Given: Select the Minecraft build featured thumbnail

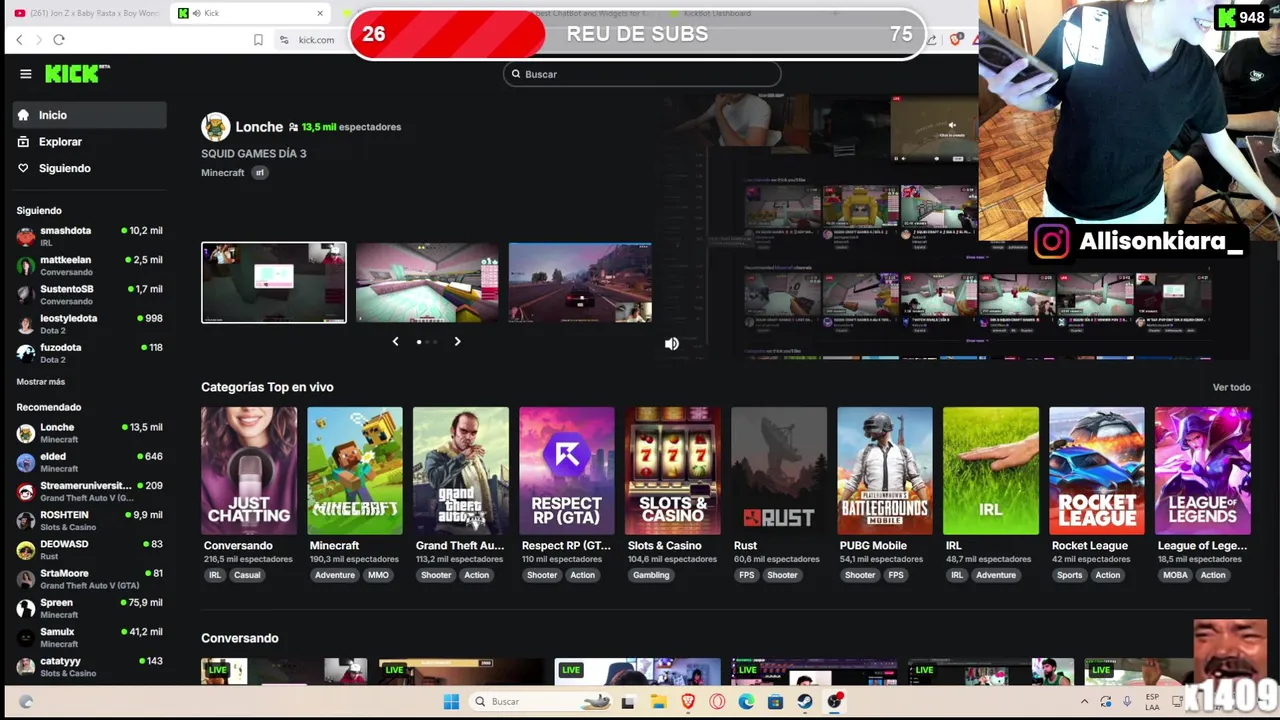Looking at the screenshot, I should coord(427,283).
